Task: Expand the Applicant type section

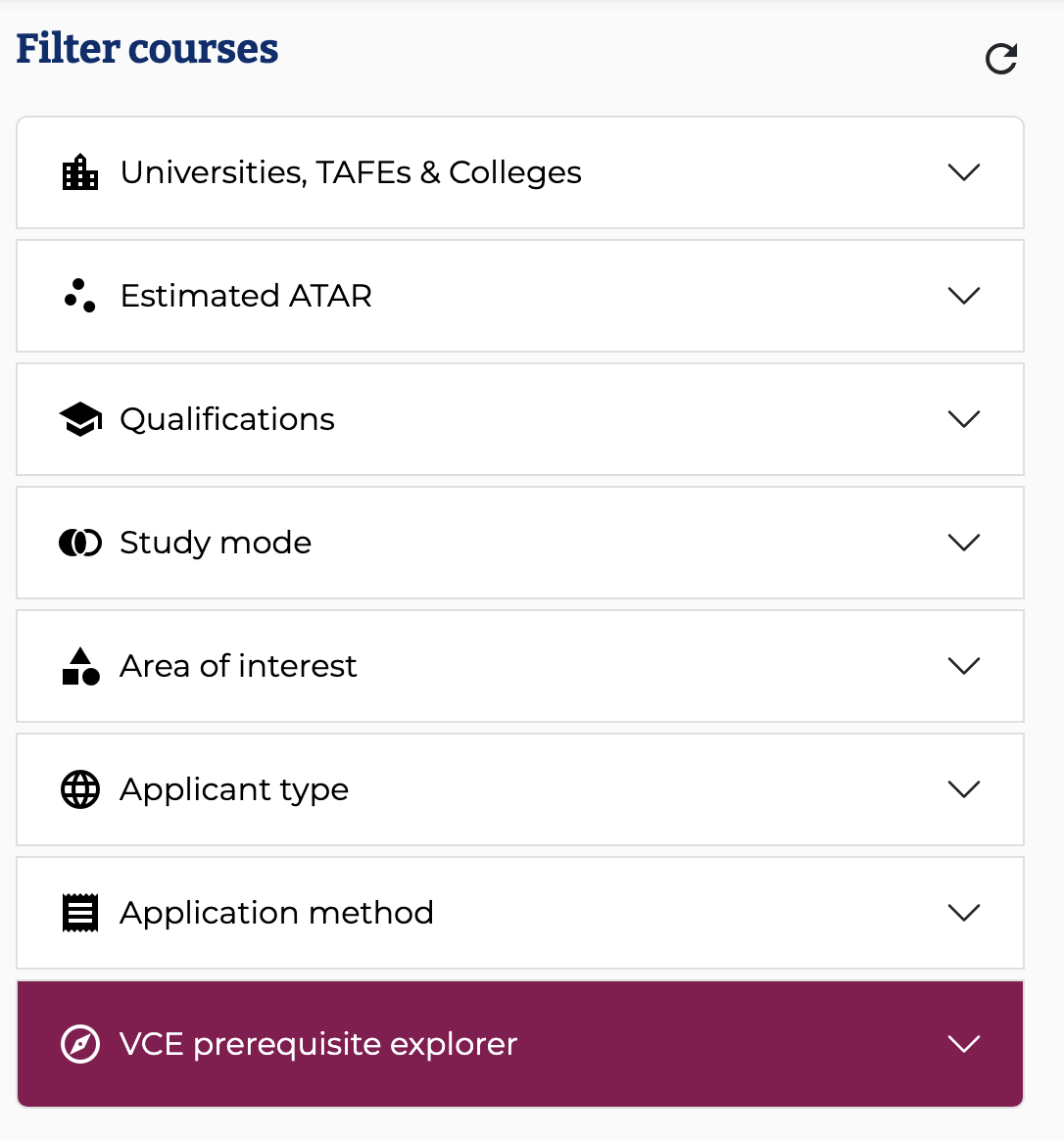Action: point(964,789)
